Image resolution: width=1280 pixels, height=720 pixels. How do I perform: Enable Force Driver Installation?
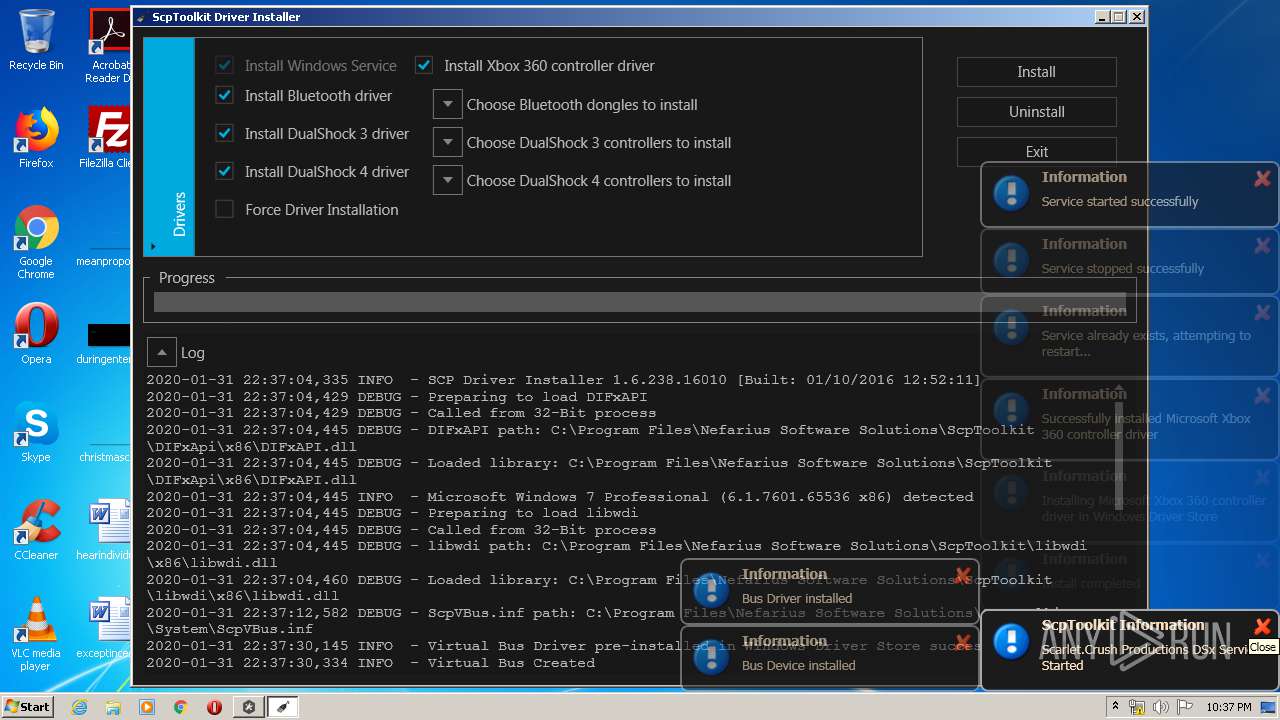tap(224, 209)
